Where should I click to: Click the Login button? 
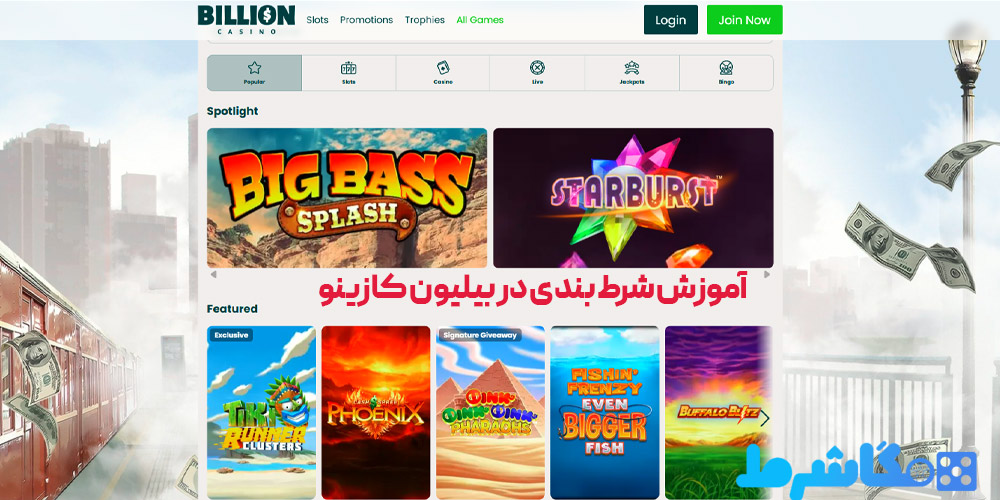click(x=670, y=20)
